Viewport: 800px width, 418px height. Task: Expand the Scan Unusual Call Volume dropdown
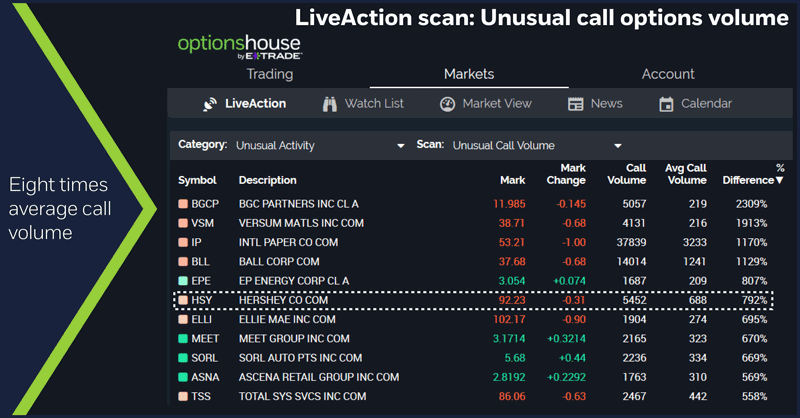618,146
